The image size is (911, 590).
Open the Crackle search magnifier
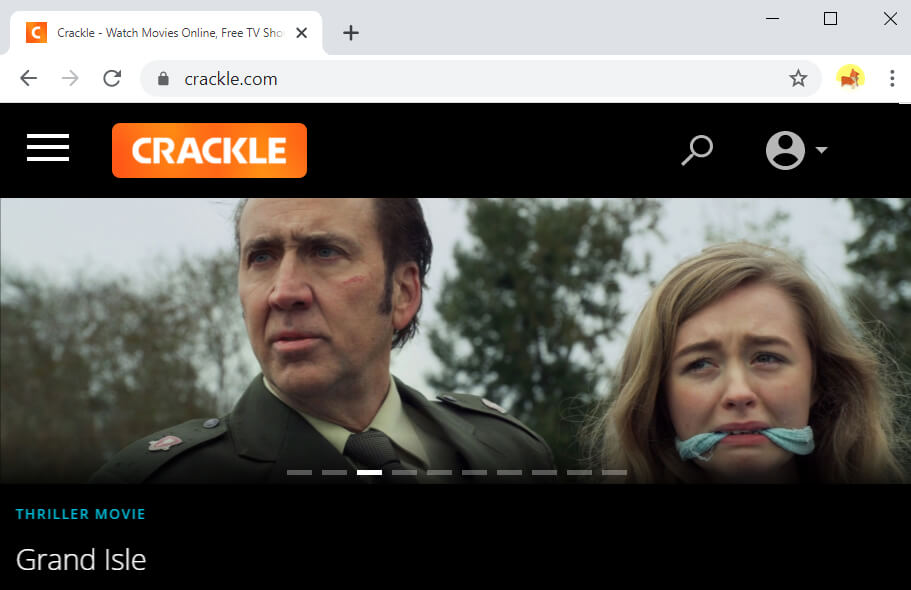pos(697,150)
